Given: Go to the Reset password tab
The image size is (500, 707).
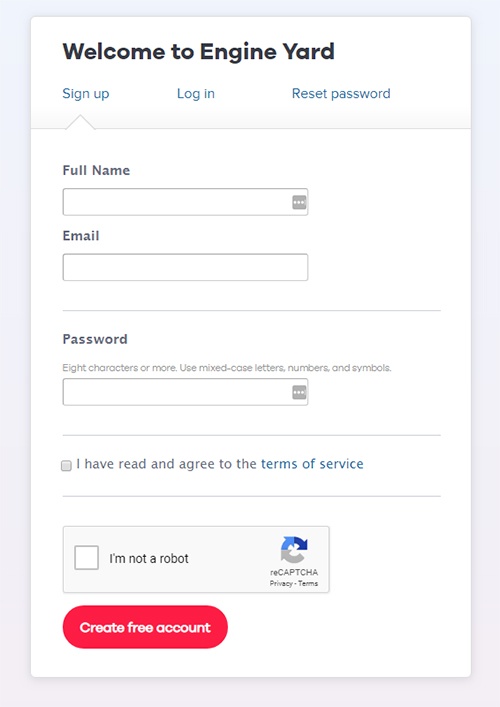Looking at the screenshot, I should [x=341, y=94].
